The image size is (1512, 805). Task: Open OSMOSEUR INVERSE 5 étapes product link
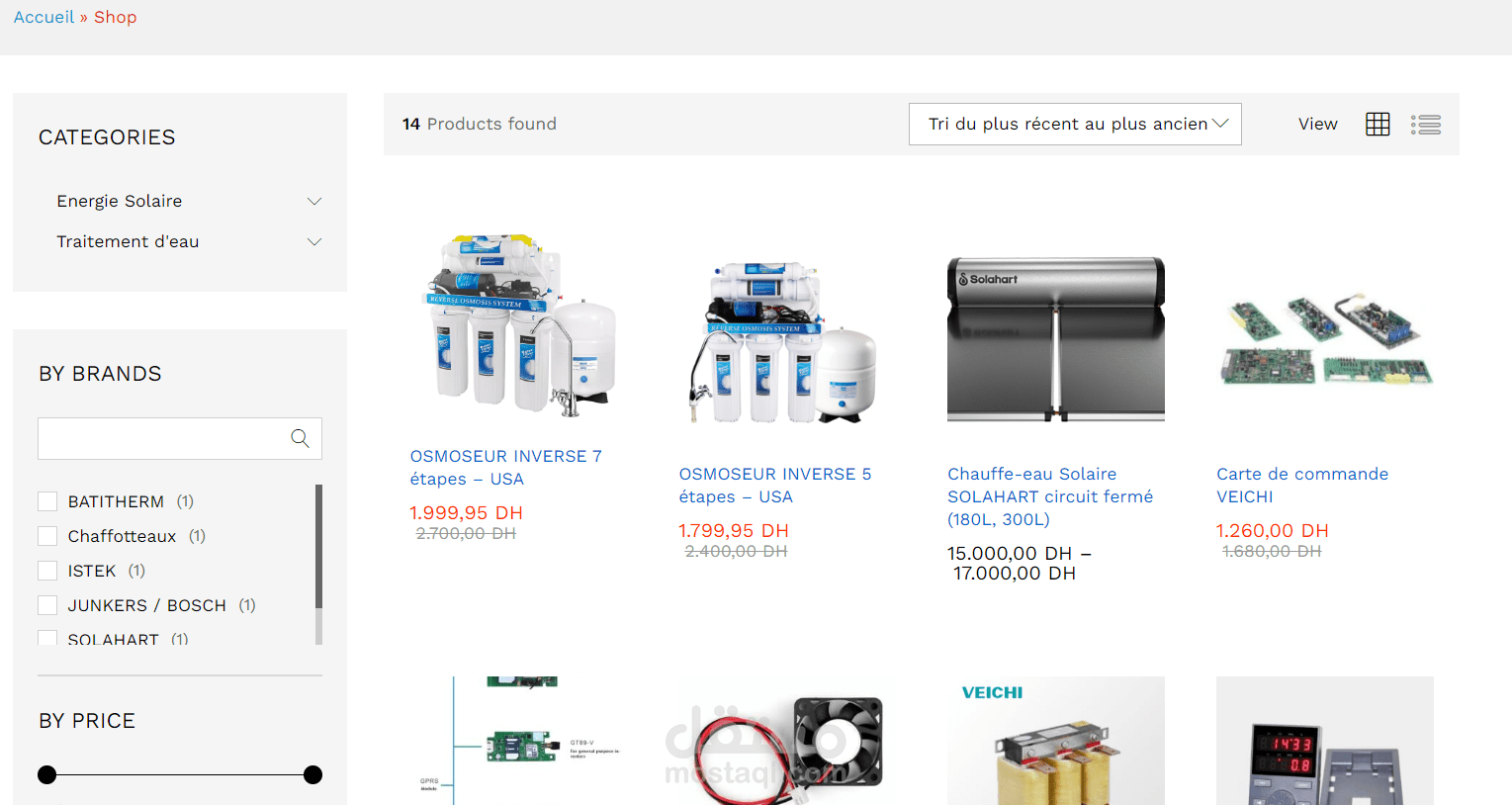(x=775, y=485)
